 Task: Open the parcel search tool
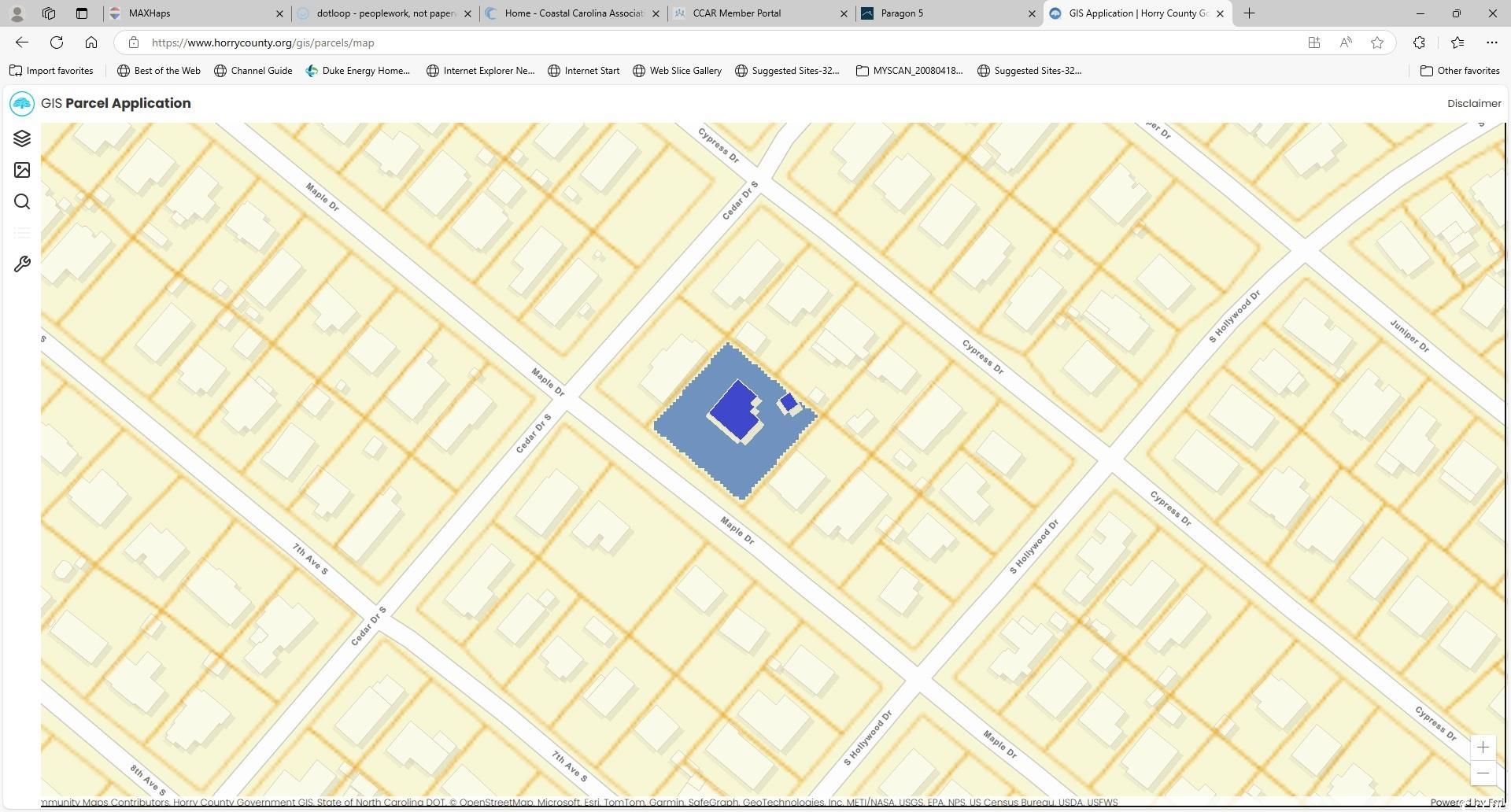[x=22, y=202]
